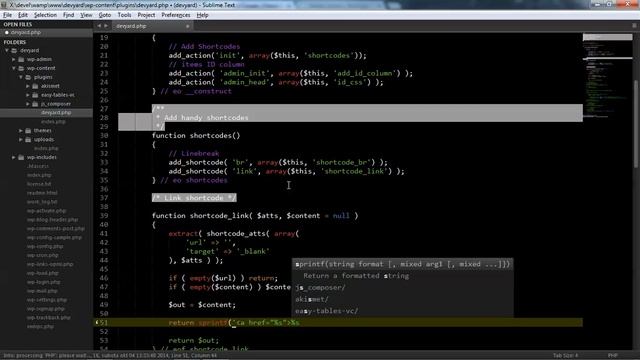Click the themes folder icon
640x360 pixels.
pyautogui.click(x=28, y=131)
